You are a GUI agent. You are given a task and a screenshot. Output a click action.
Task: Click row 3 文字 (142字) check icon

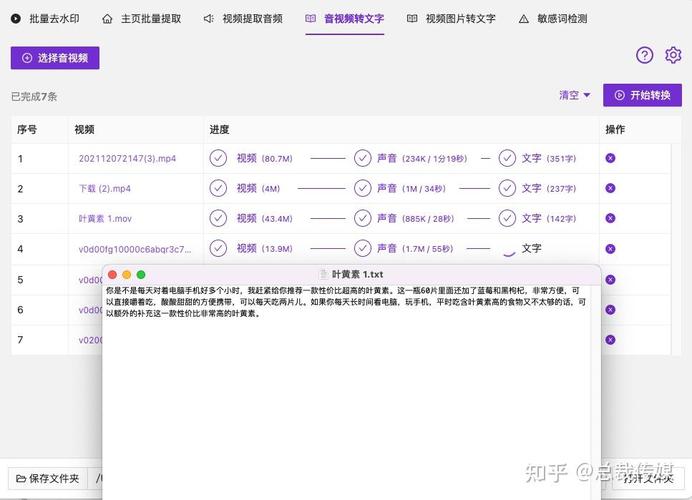coord(507,218)
